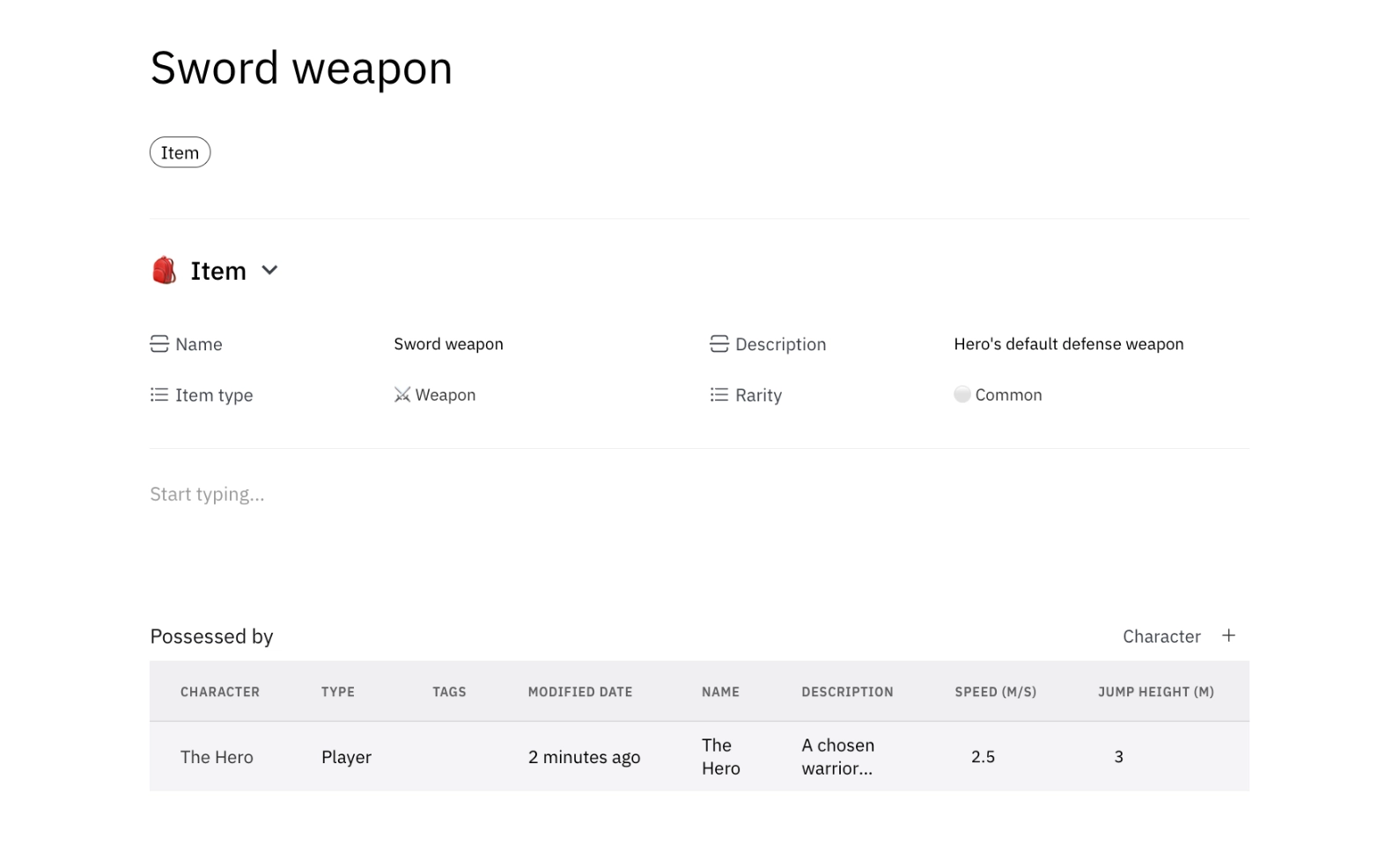Click the gray Common rarity swatch
Image resolution: width=1400 pixels, height=860 pixels.
962,394
